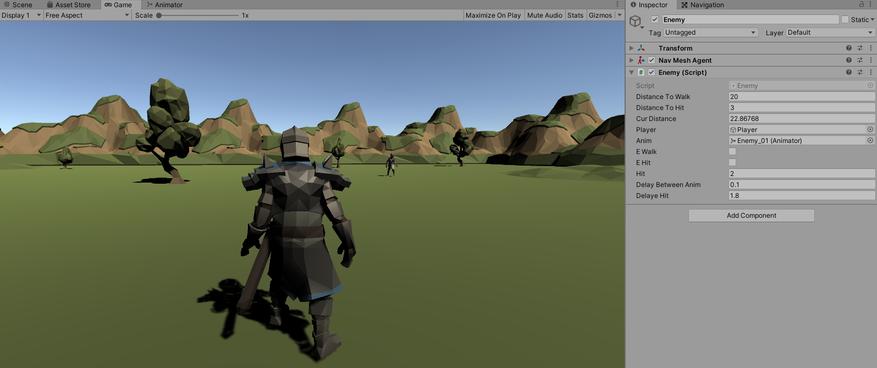The height and width of the screenshot is (368, 877).
Task: Toggle the E Walk checkbox
Action: 733,152
